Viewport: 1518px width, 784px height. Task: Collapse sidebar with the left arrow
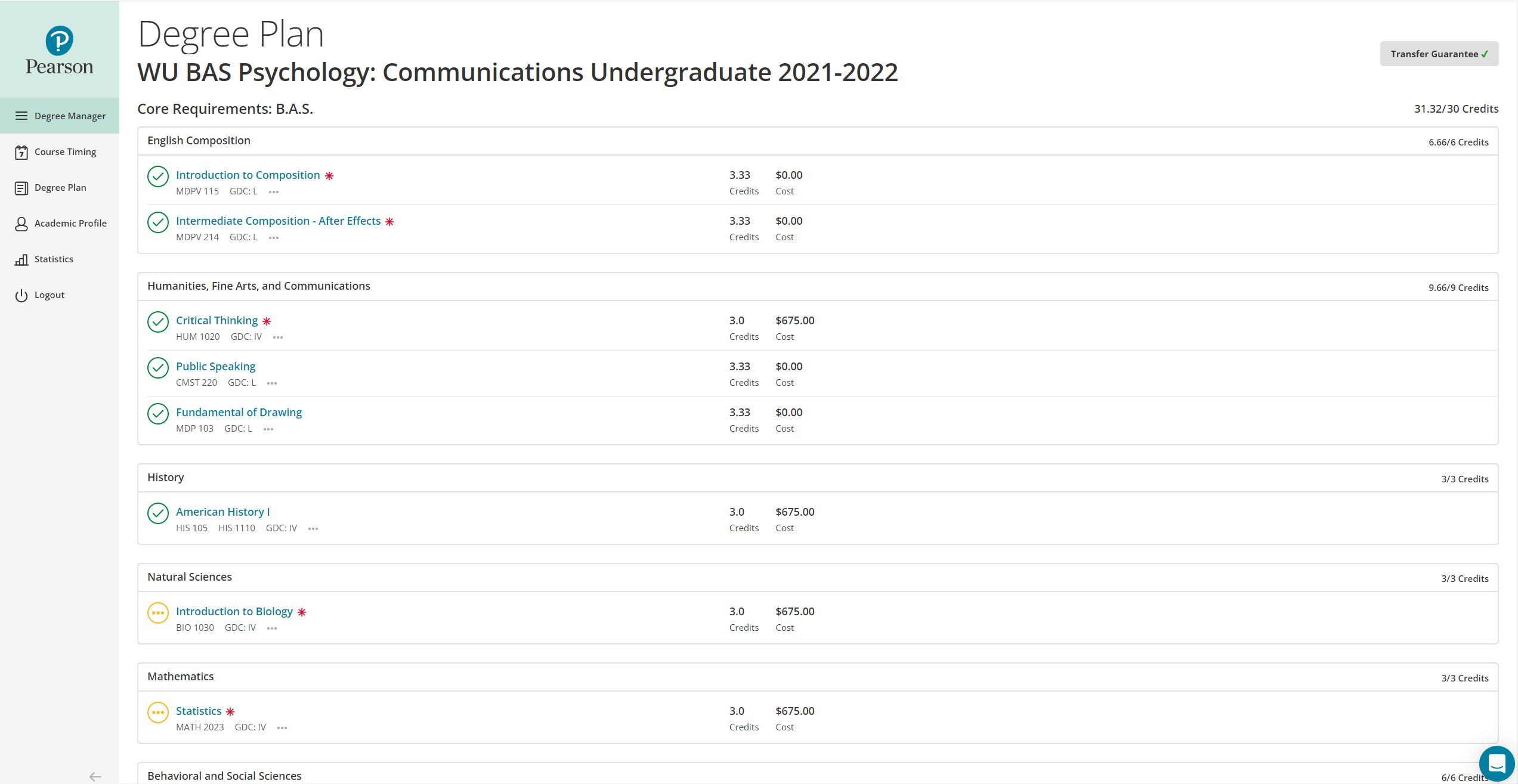tap(95, 776)
